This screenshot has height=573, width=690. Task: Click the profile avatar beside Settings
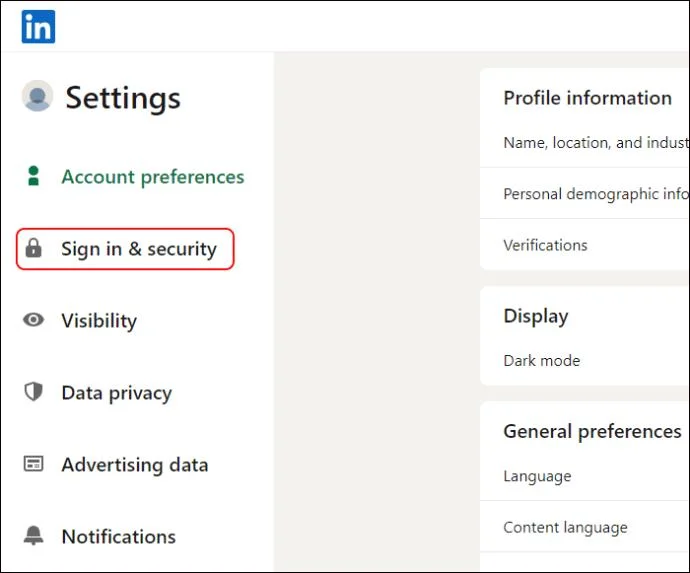37,96
